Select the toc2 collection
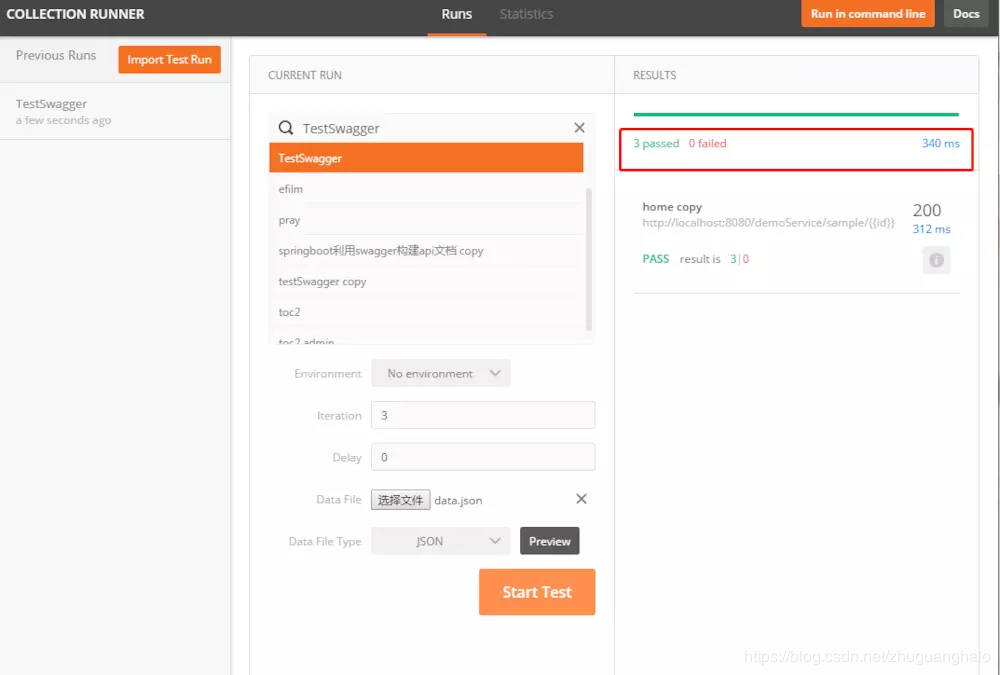This screenshot has width=1000, height=675. (426, 312)
